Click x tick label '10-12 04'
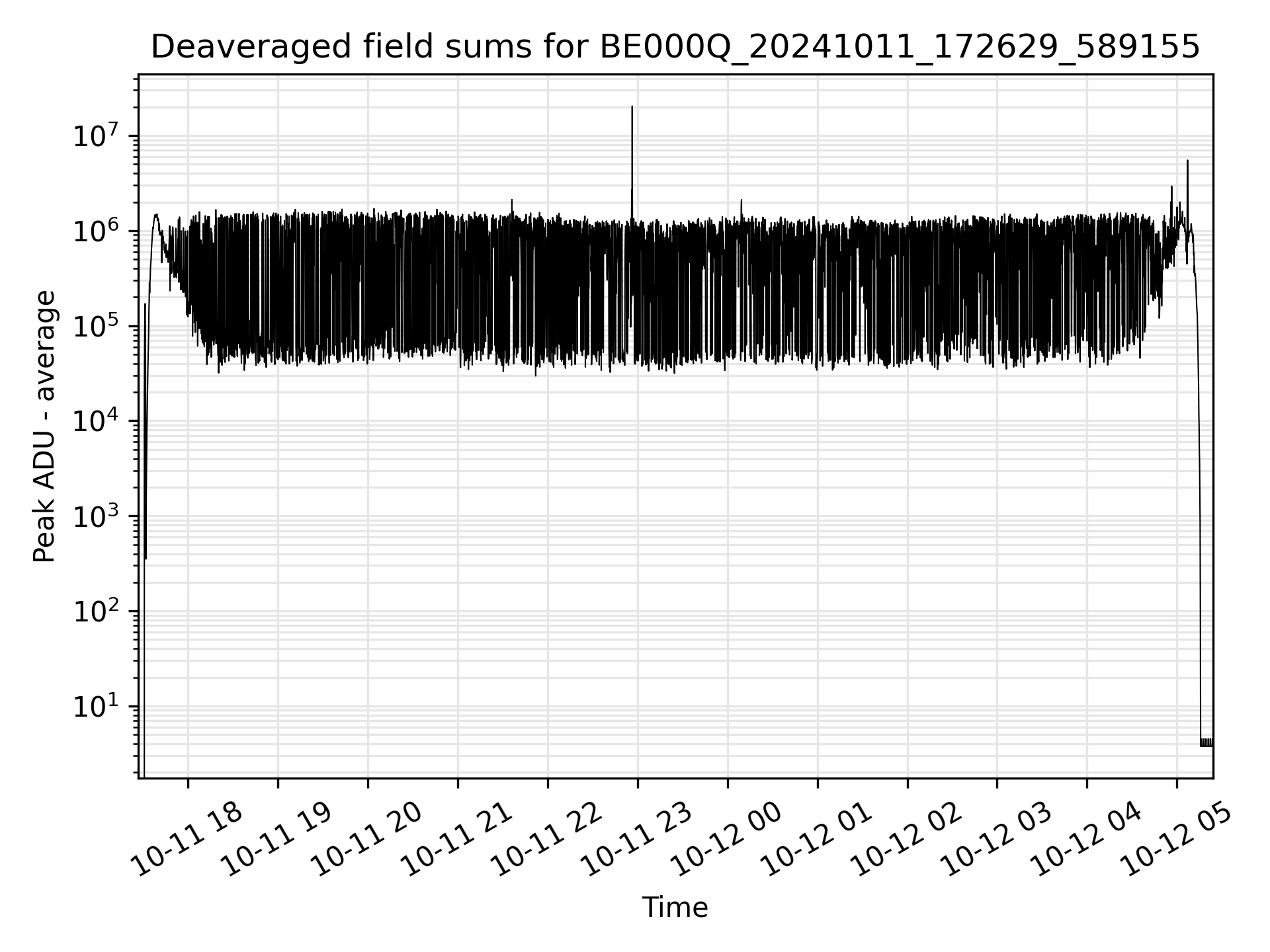The image size is (1270, 952). [1085, 838]
